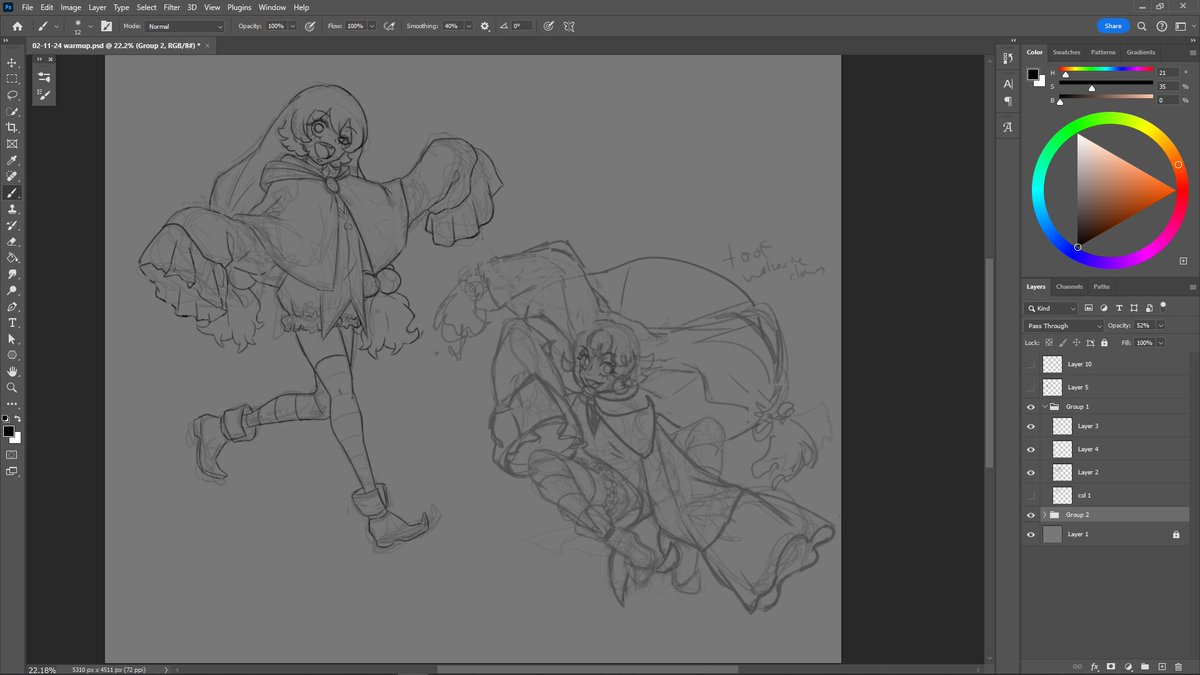Select the Brush tool in toolbar

pyautogui.click(x=12, y=192)
